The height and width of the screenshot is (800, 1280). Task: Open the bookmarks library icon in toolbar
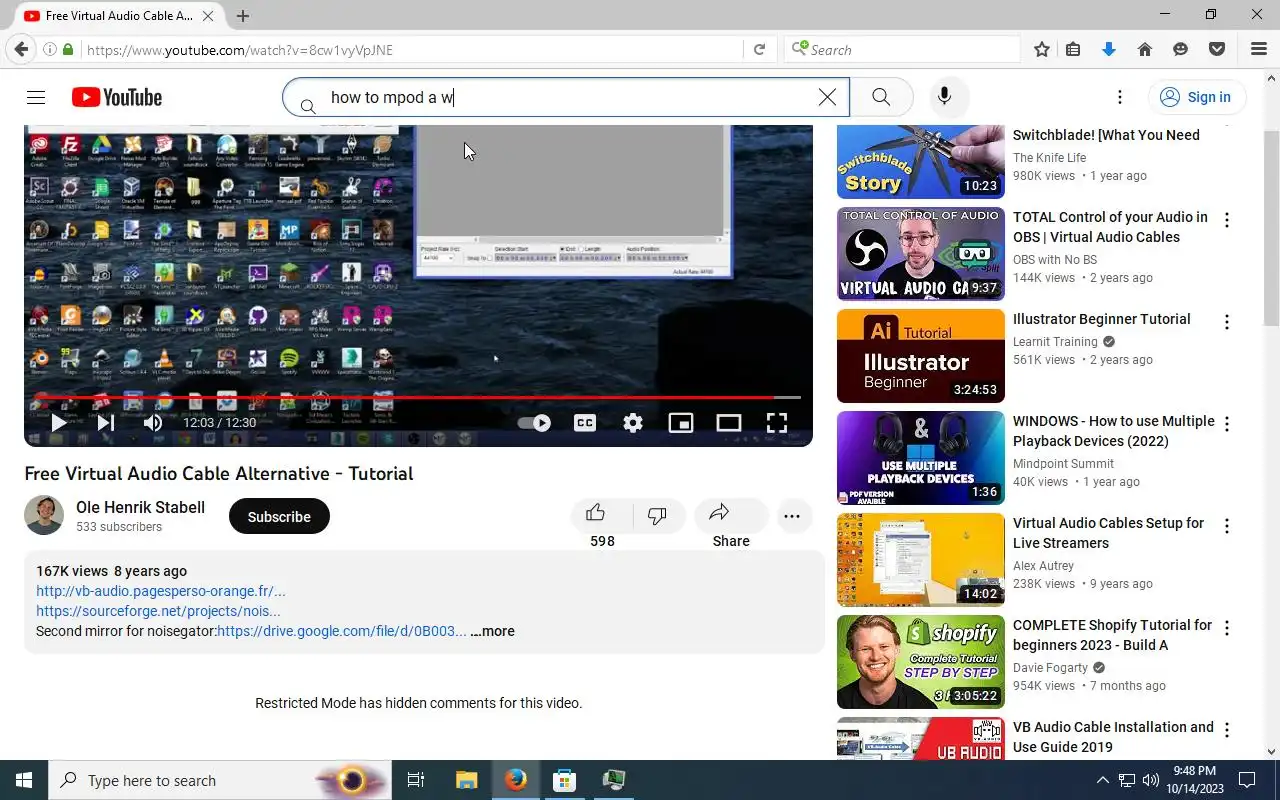click(1073, 49)
